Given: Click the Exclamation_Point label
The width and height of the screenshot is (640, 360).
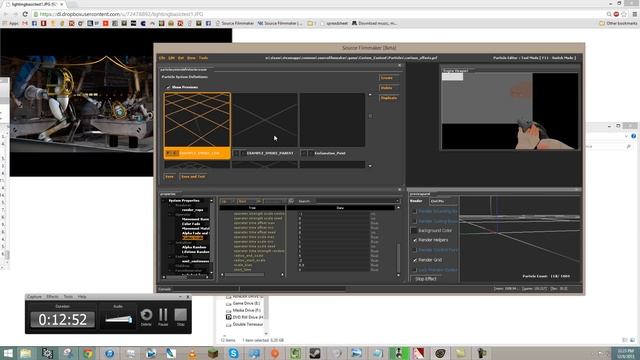Looking at the screenshot, I should point(330,153).
